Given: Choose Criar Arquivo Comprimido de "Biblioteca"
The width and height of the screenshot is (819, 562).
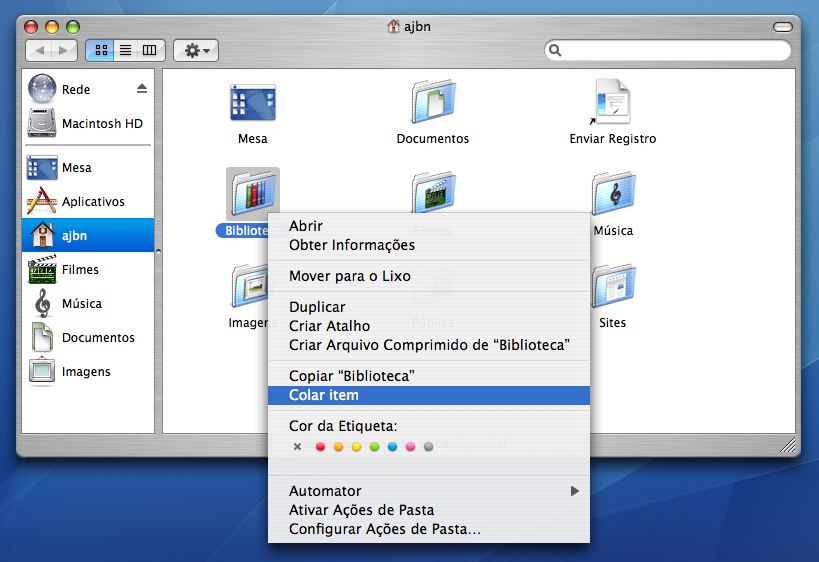Looking at the screenshot, I should click(429, 345).
